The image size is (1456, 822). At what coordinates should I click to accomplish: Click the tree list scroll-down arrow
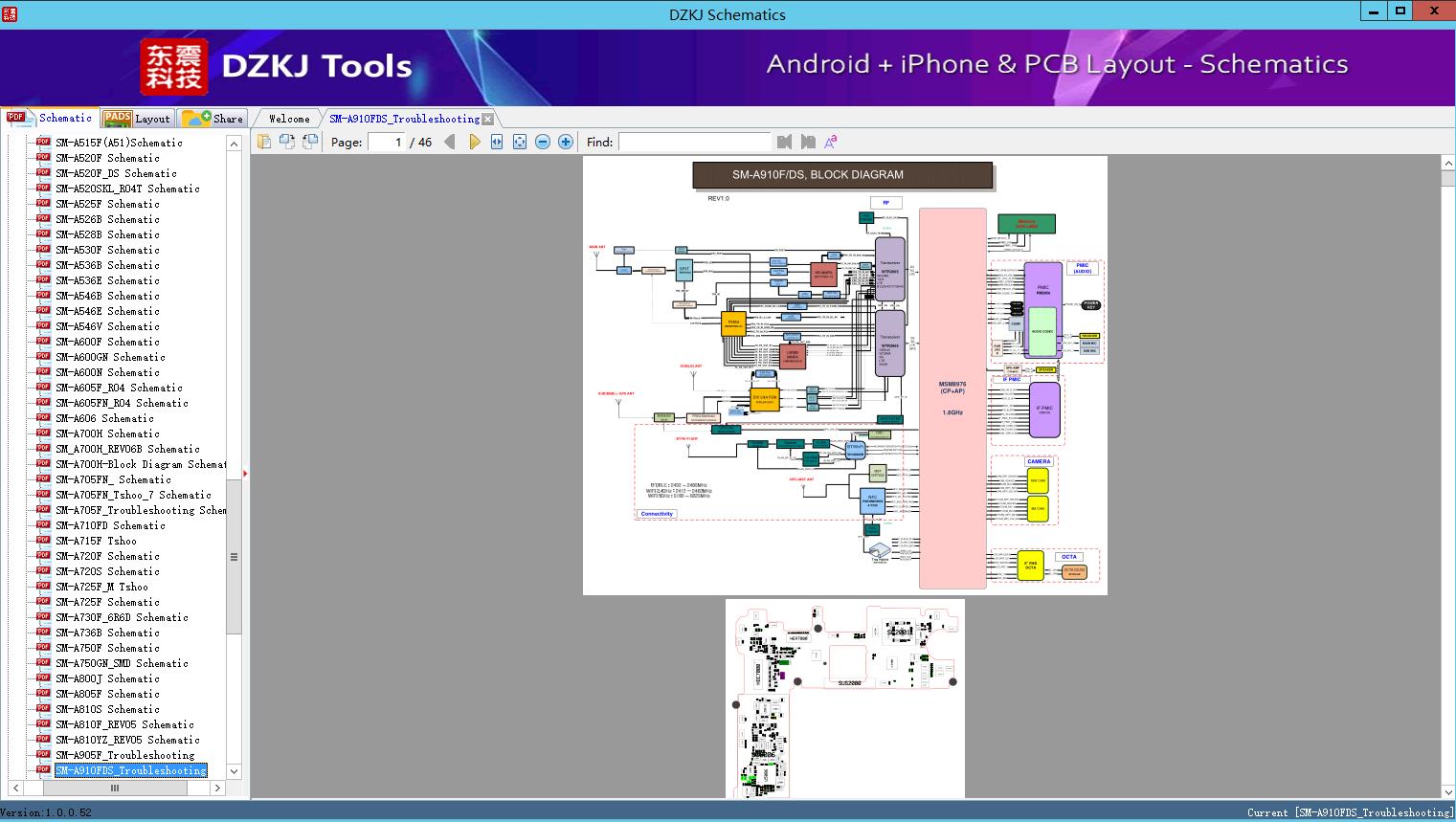(x=234, y=771)
